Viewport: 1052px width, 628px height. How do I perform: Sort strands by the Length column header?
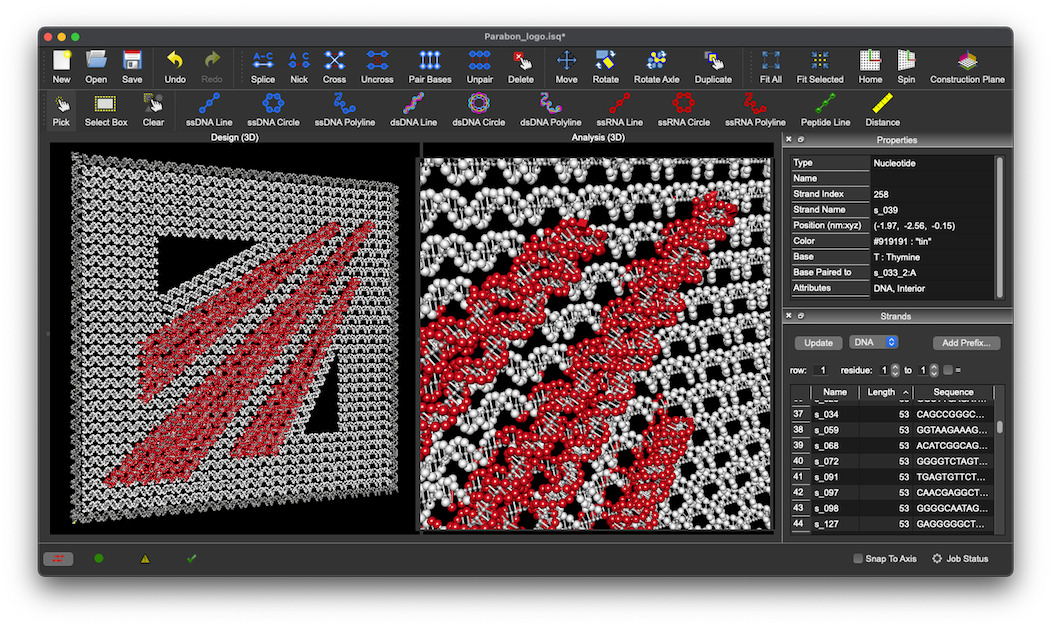882,392
